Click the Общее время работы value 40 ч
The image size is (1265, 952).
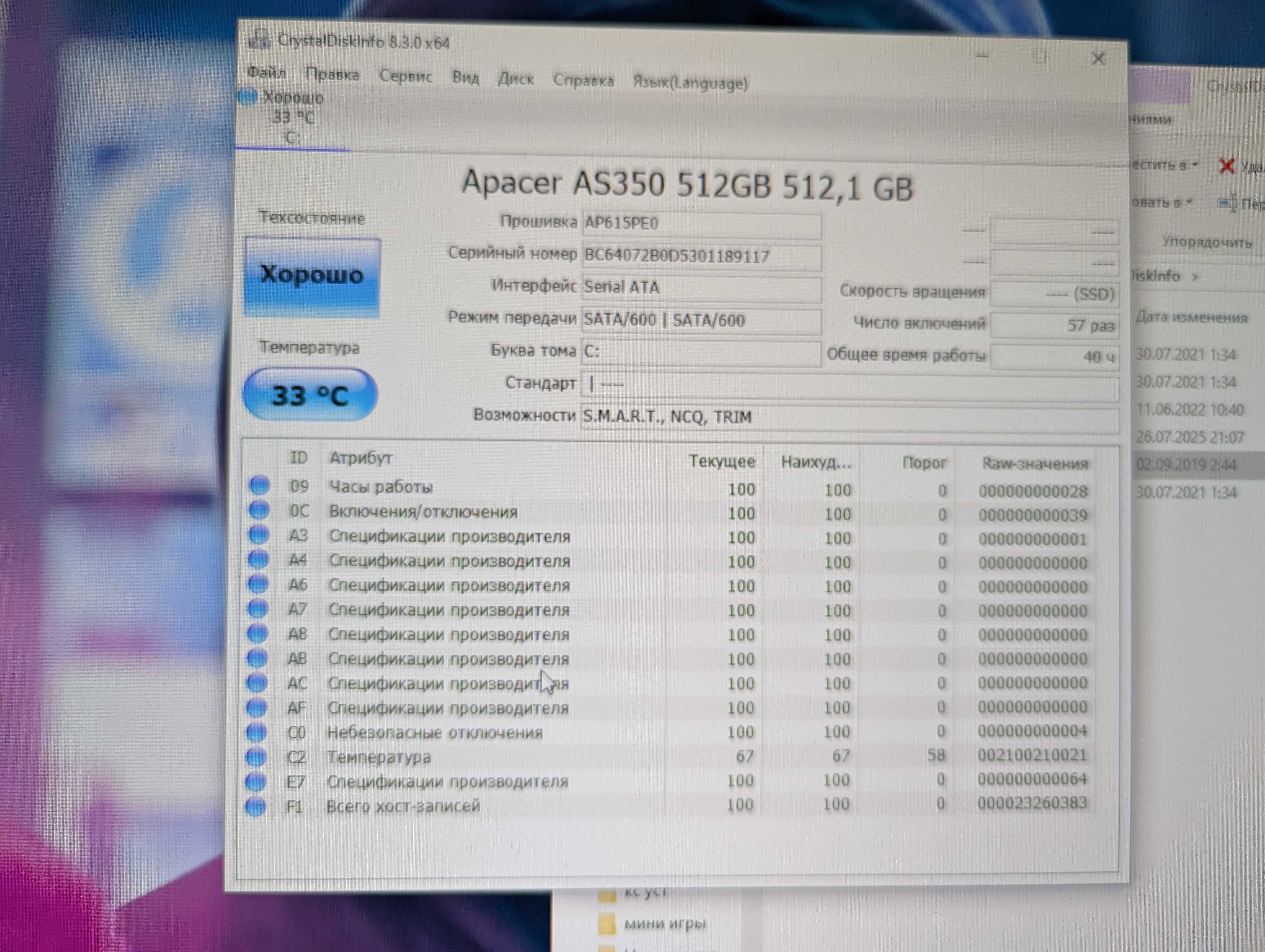tap(1054, 357)
